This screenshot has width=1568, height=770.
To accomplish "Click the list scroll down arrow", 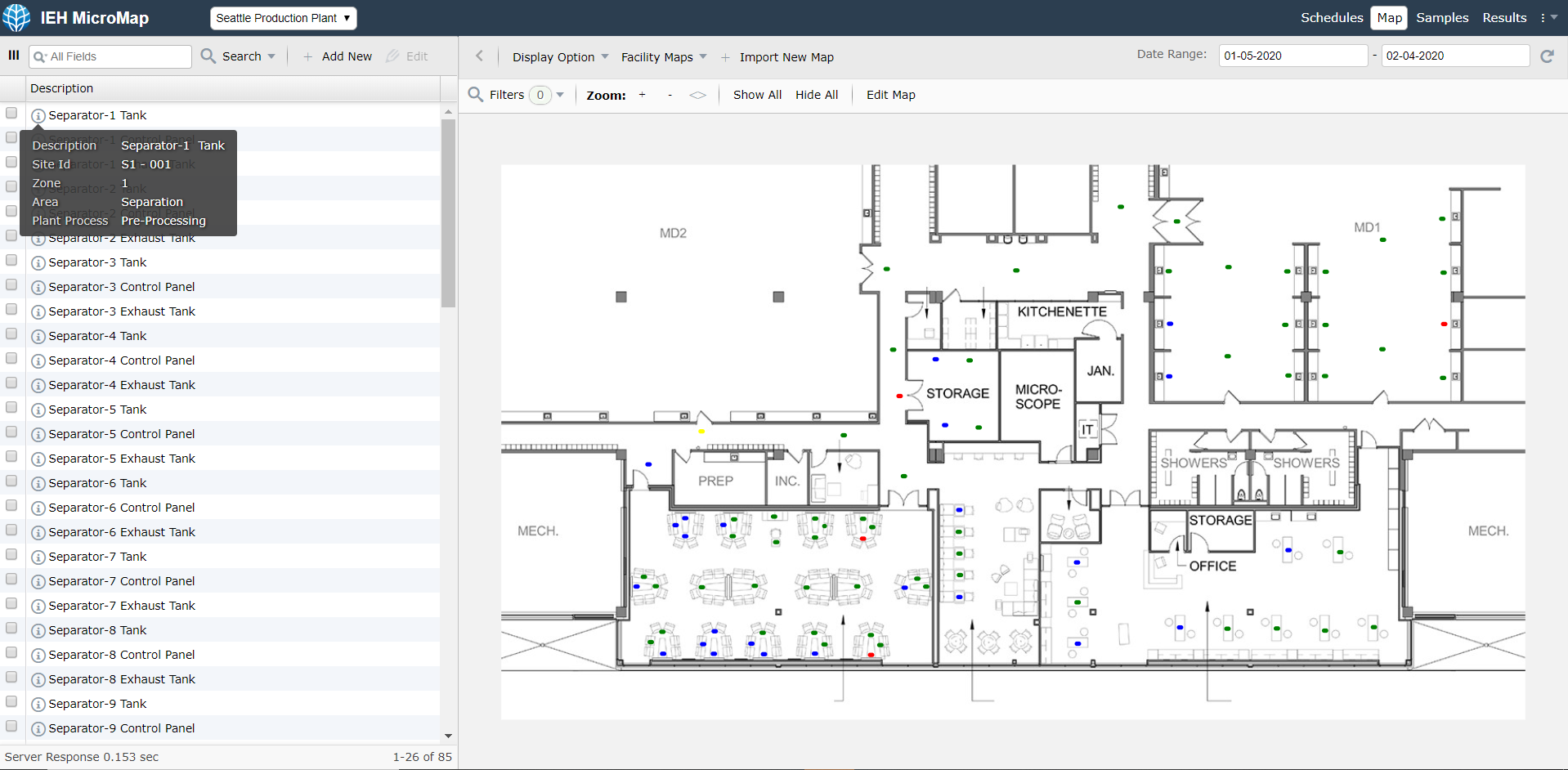I will pyautogui.click(x=448, y=736).
